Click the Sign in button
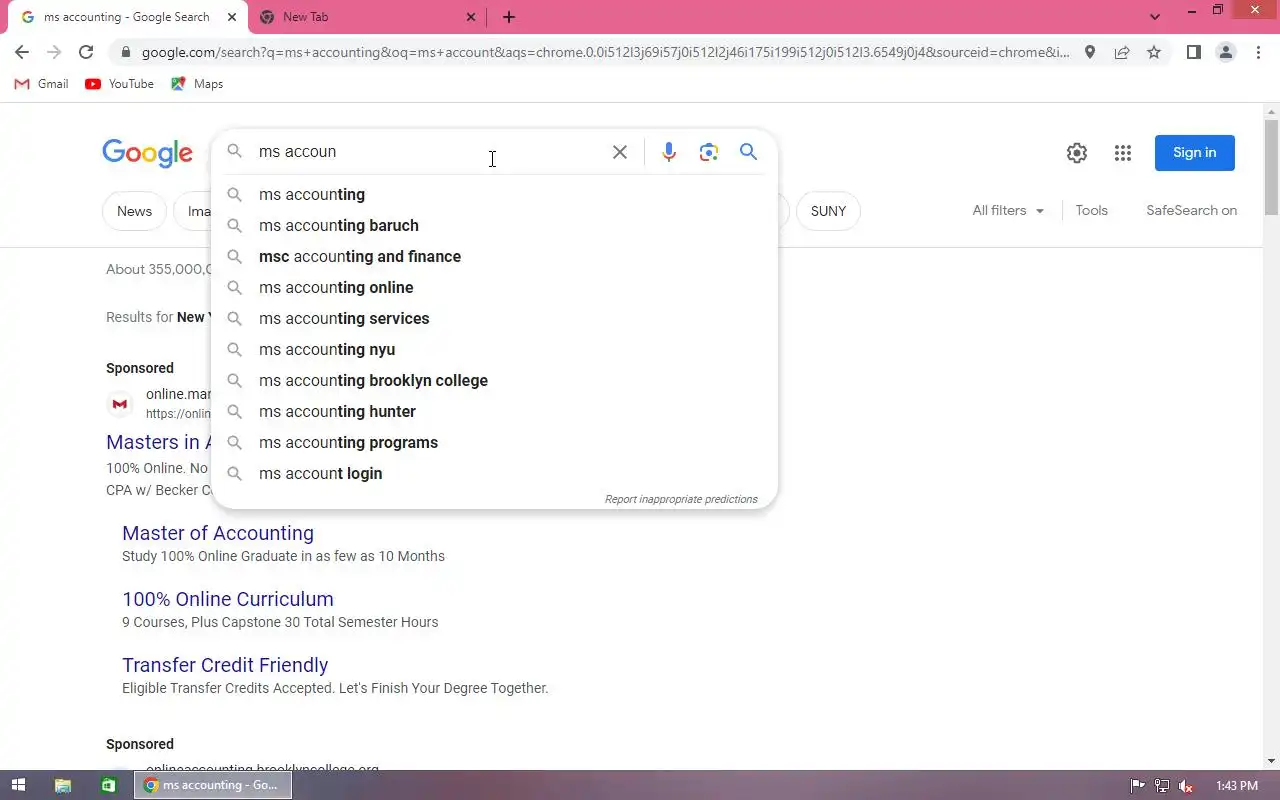Viewport: 1280px width, 800px height. point(1195,153)
